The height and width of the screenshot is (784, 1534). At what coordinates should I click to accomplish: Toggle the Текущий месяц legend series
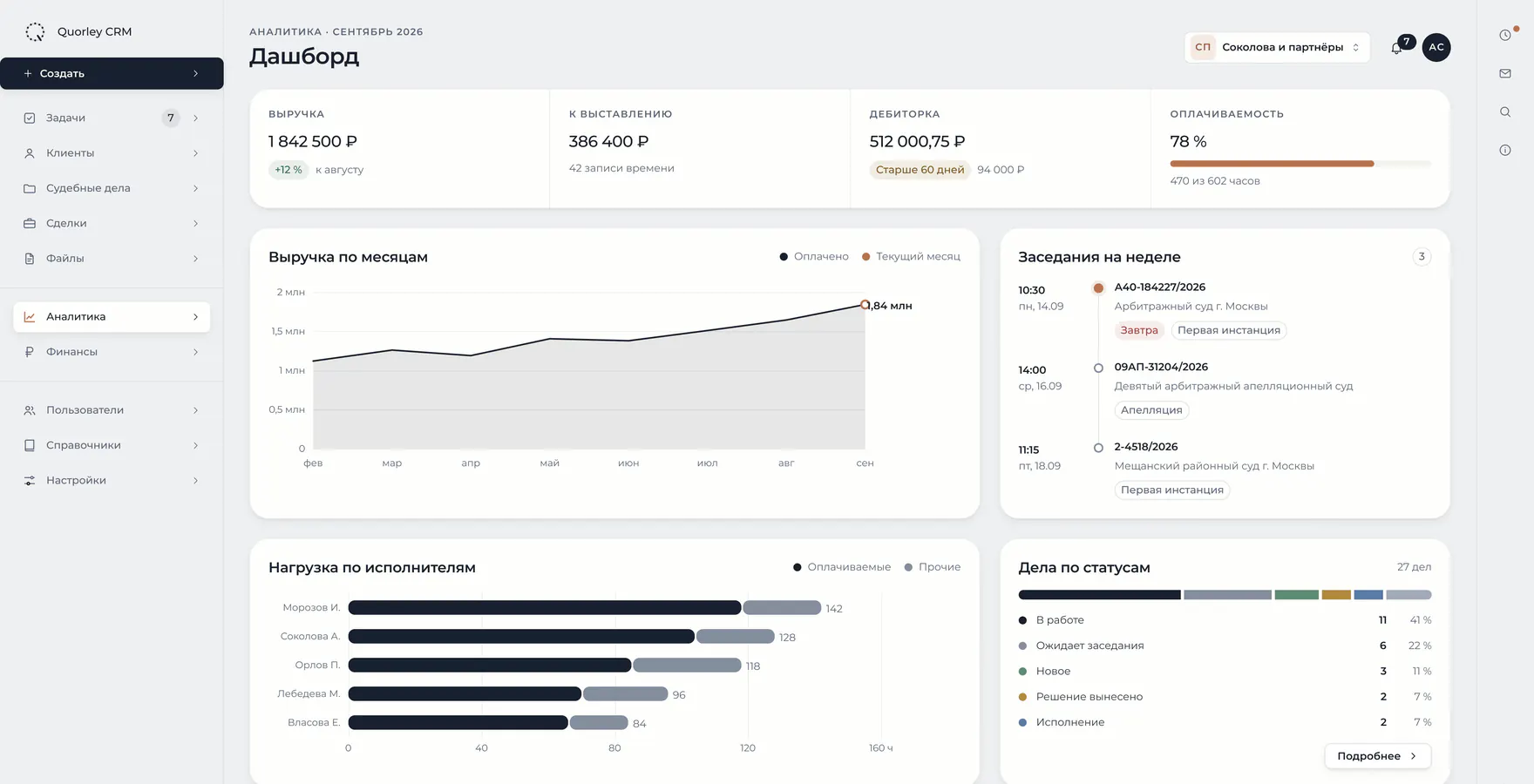coord(911,256)
